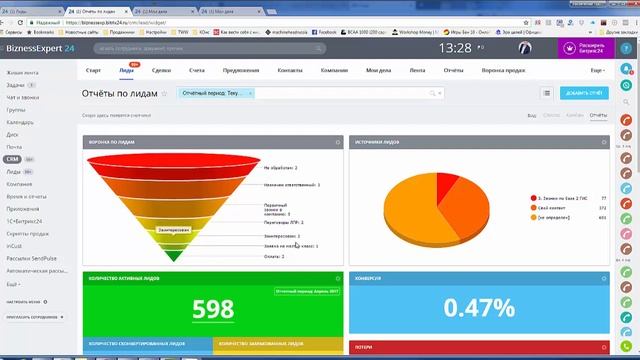
Task: Open Рассылки SendPulse in left sidebar
Action: point(31,259)
